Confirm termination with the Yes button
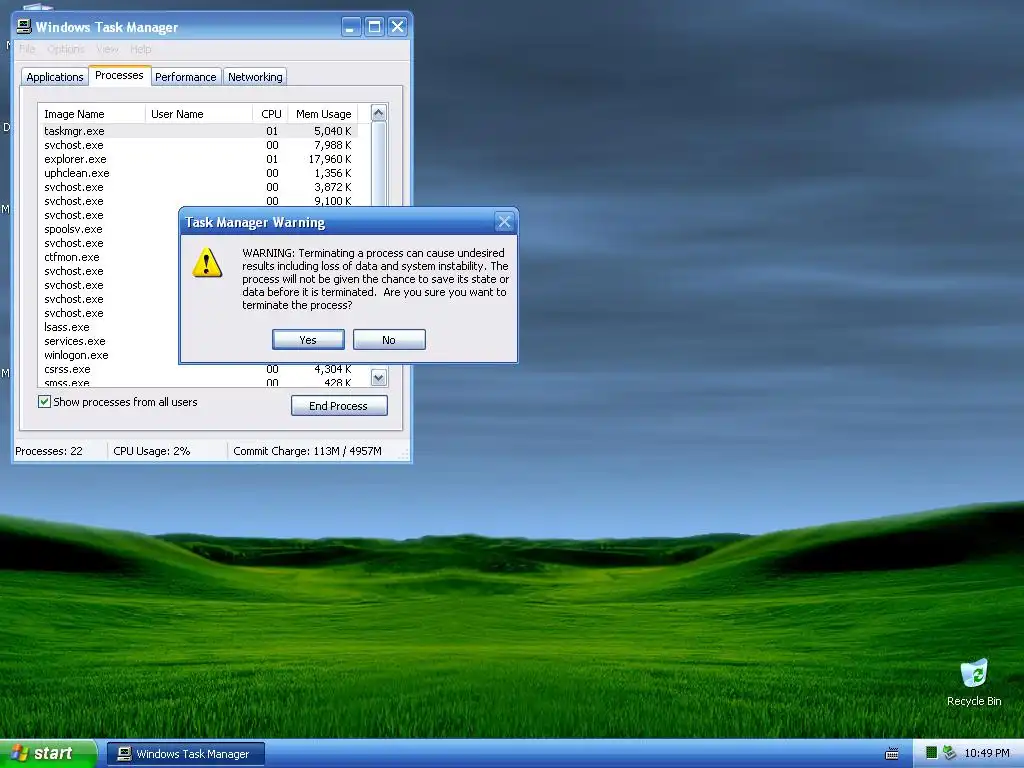This screenshot has height=768, width=1024. click(308, 340)
